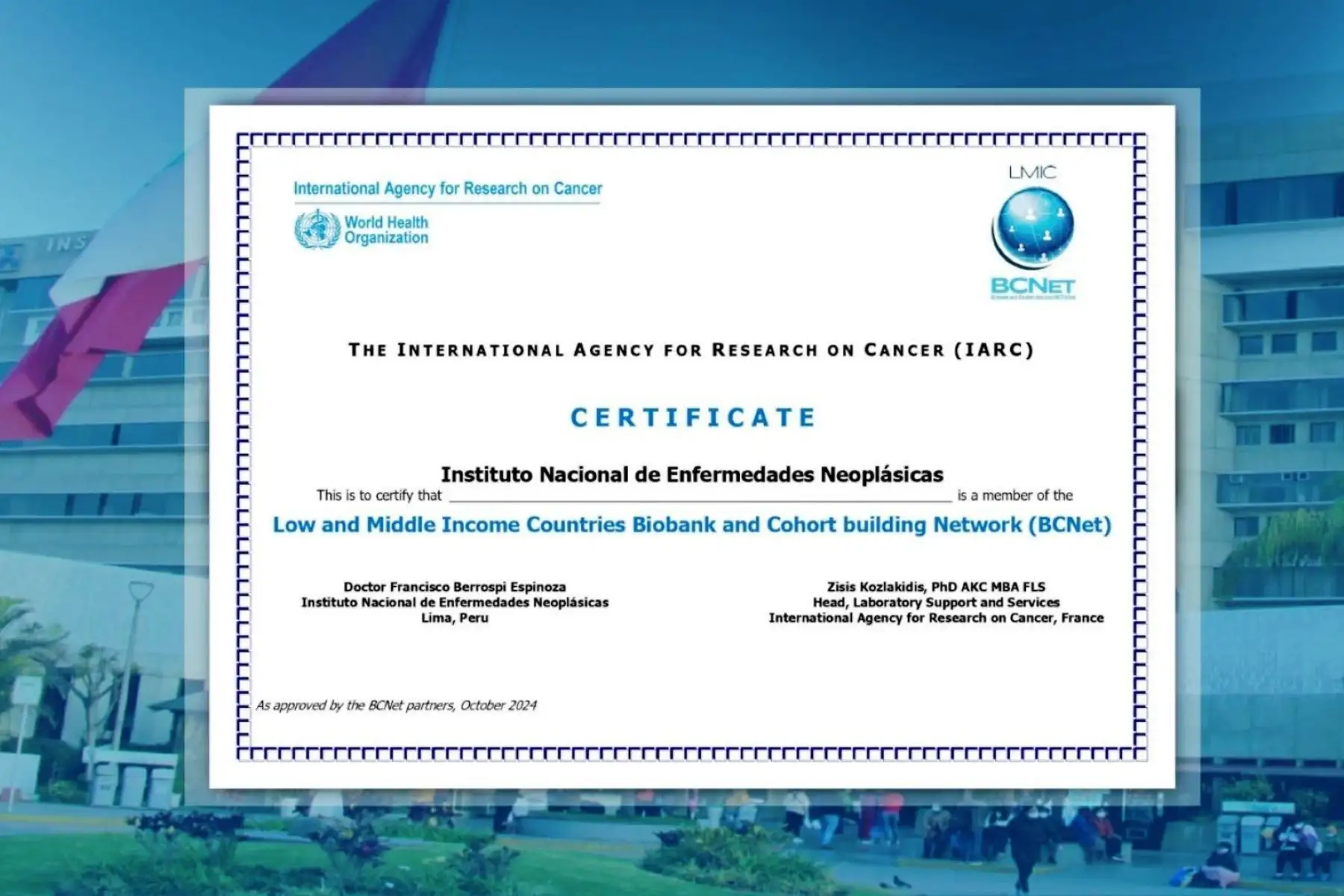Click the phrase 'is a member of the'

[1015, 495]
